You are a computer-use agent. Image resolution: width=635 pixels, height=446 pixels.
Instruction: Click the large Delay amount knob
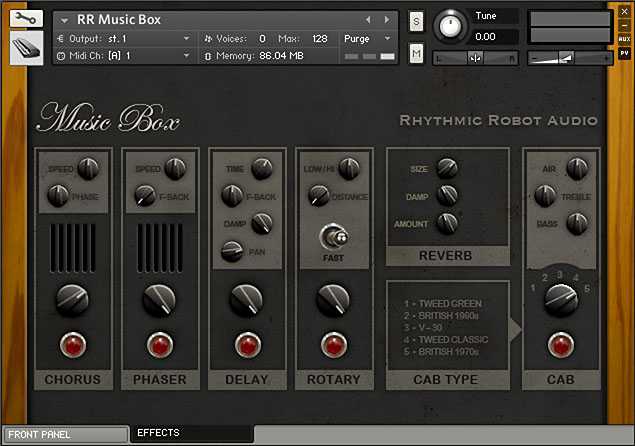point(247,300)
